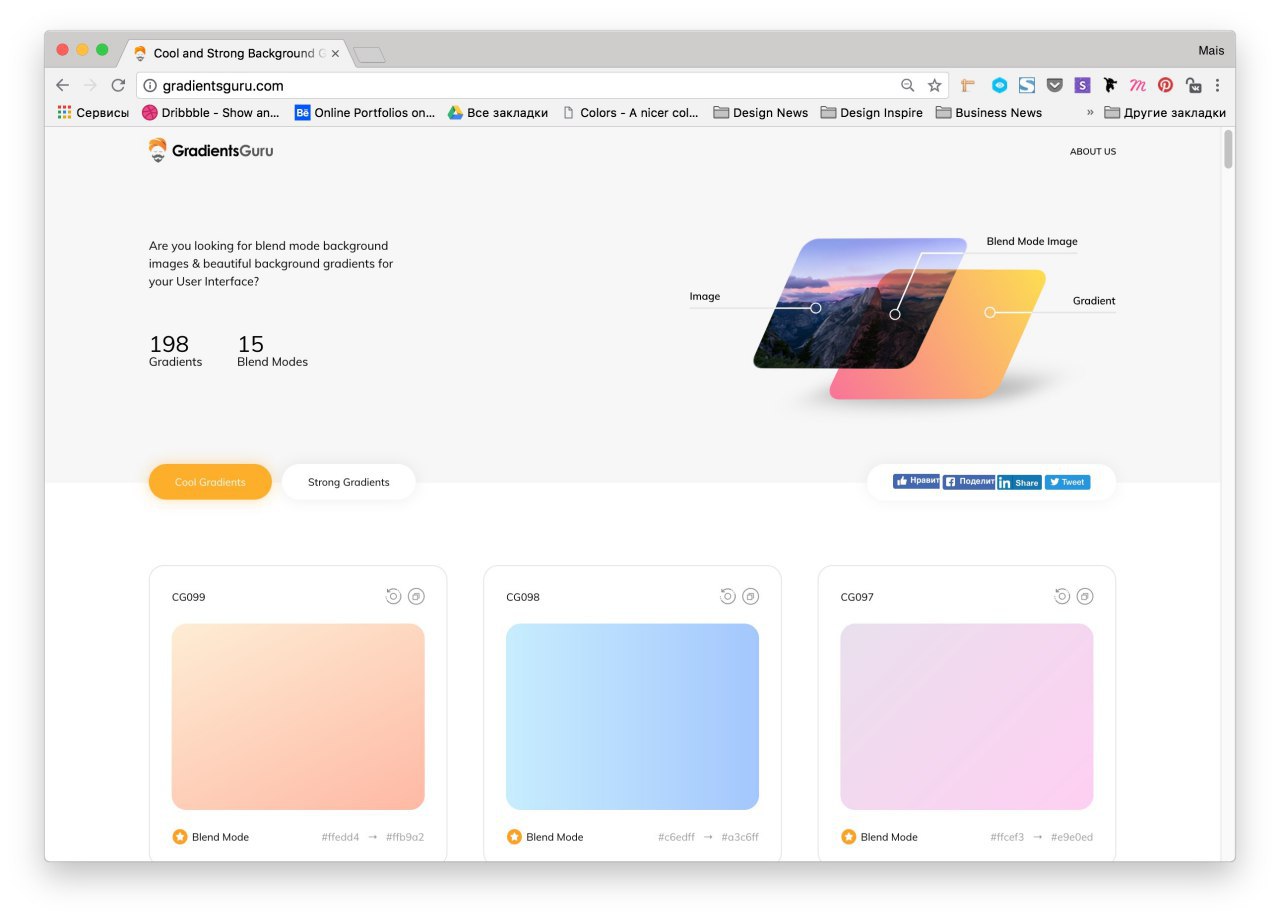
Task: Switch to the Cool Gradients tab
Action: [210, 482]
